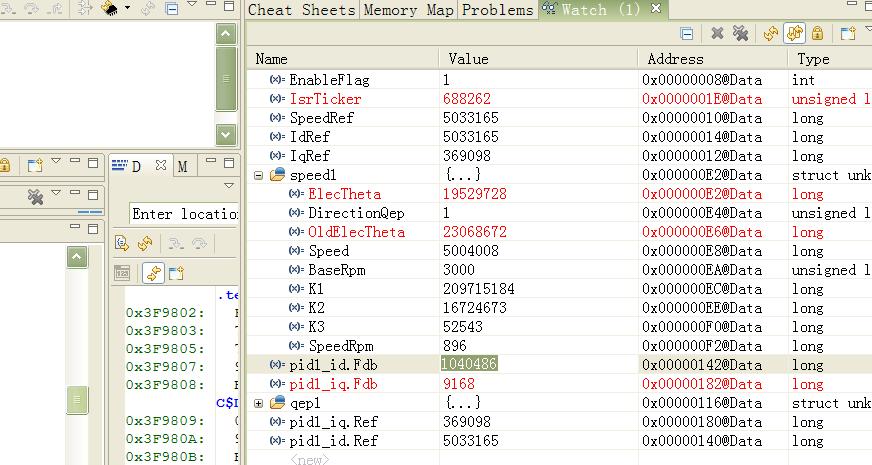
Task: Toggle the Watch view scroll lock
Action: [x=818, y=33]
